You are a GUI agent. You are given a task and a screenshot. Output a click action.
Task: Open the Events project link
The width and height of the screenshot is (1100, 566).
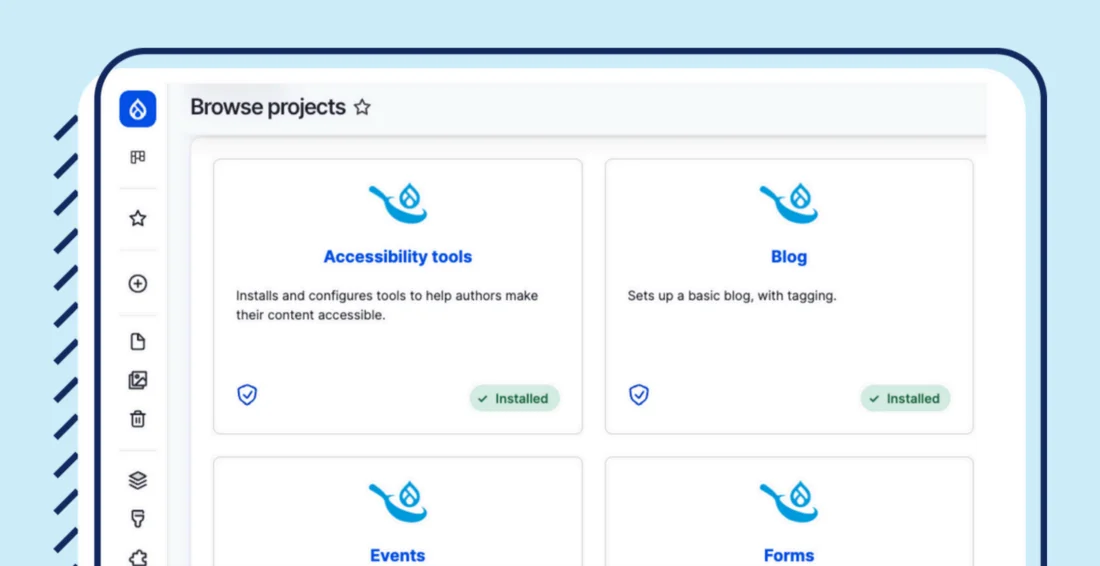(x=397, y=555)
